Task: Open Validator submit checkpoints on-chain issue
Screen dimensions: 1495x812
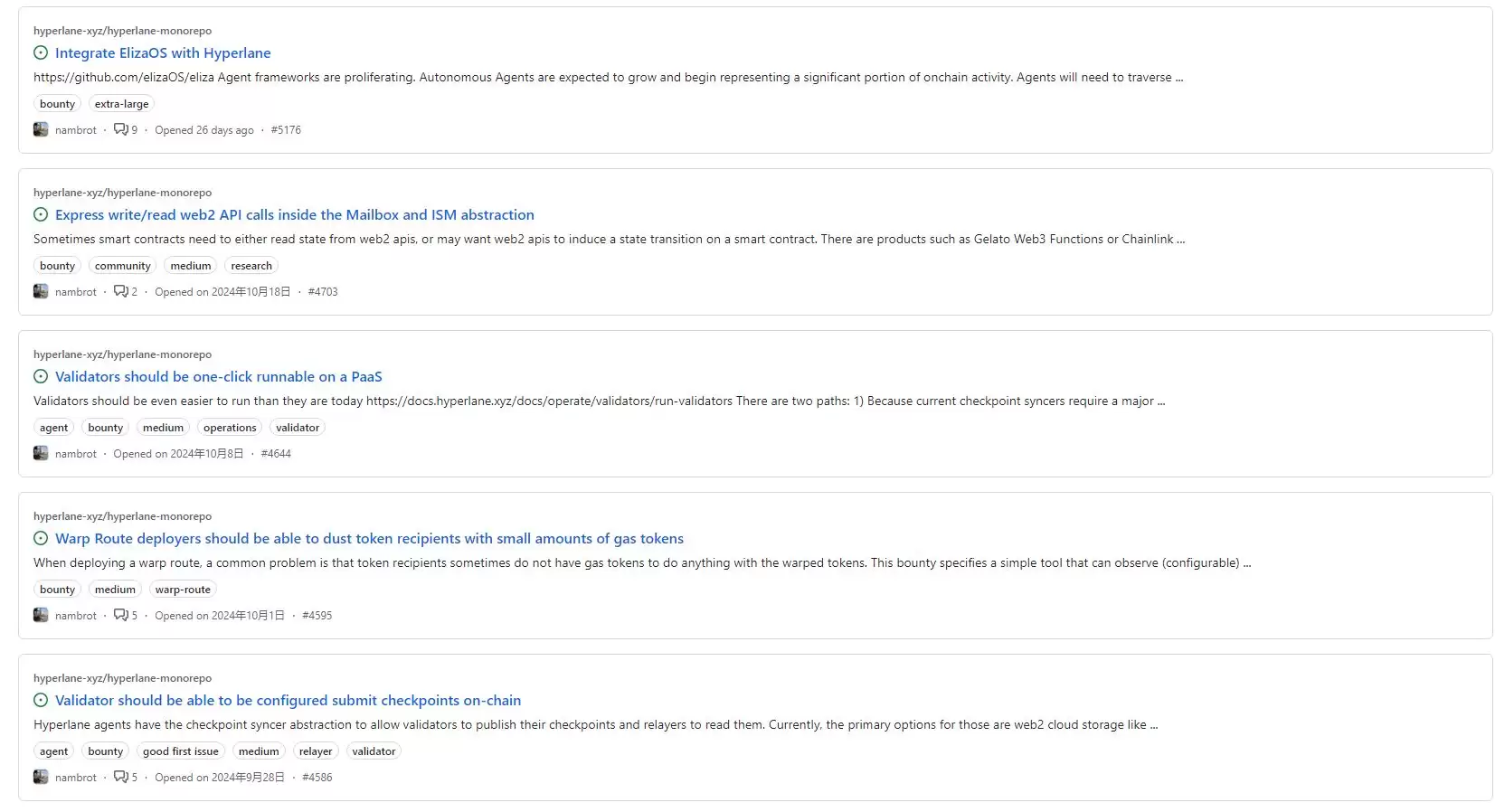Action: [x=288, y=701]
